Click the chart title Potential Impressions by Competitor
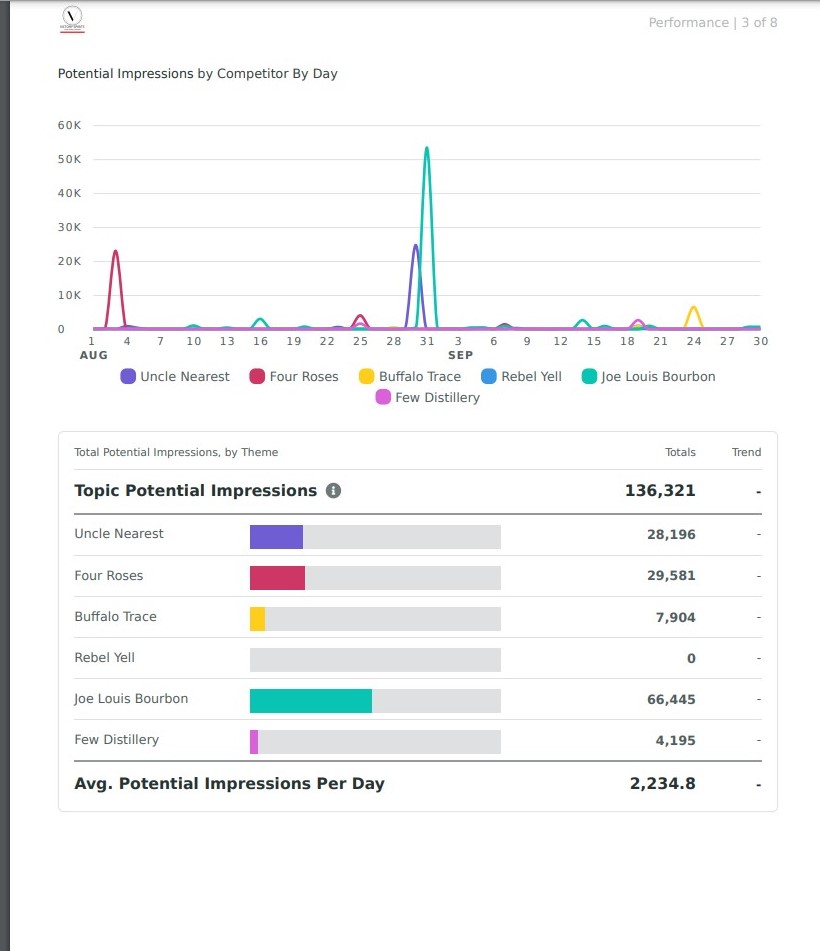820x951 pixels. [x=197, y=74]
